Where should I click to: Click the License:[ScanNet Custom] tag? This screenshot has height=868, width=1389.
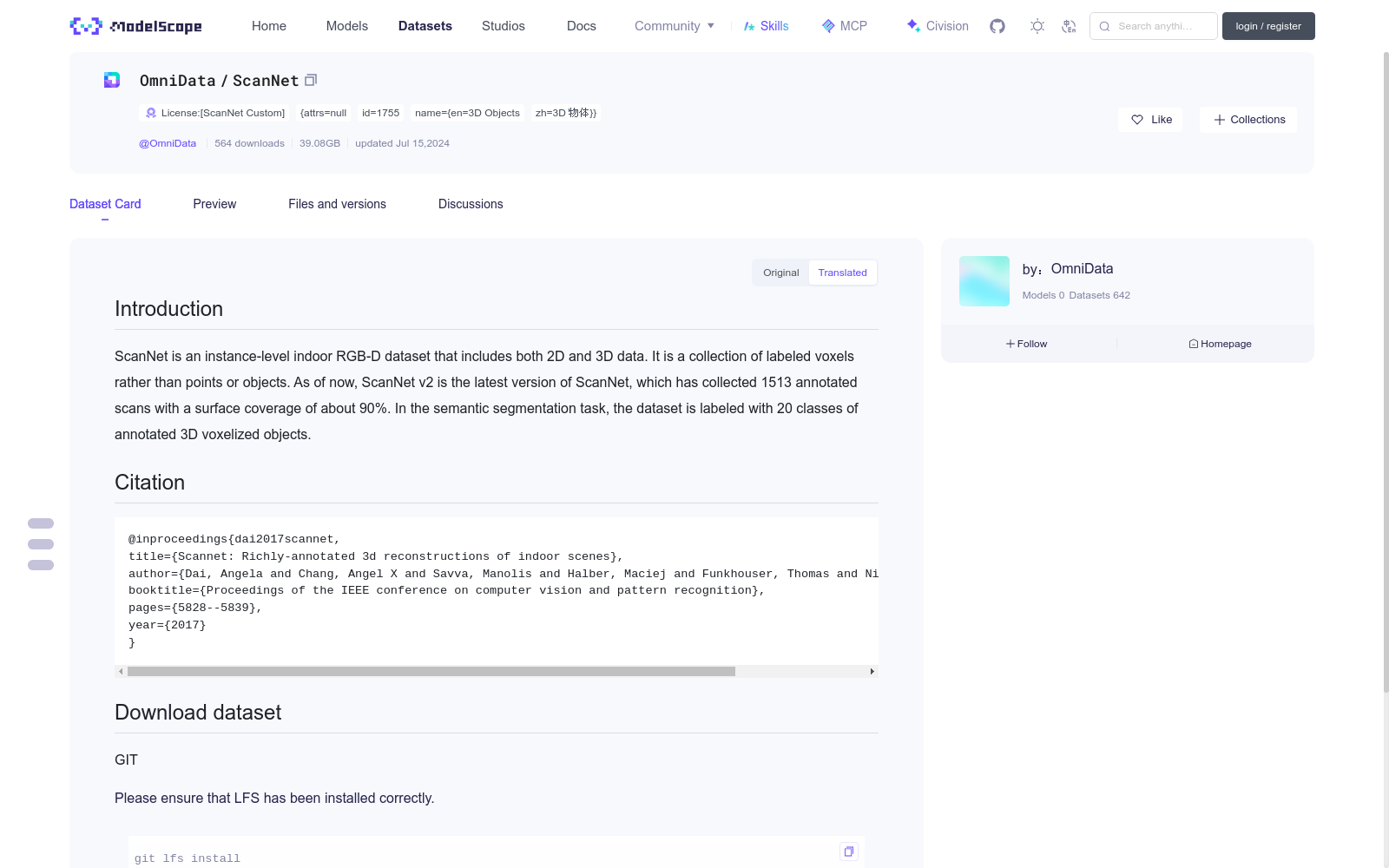(x=214, y=113)
